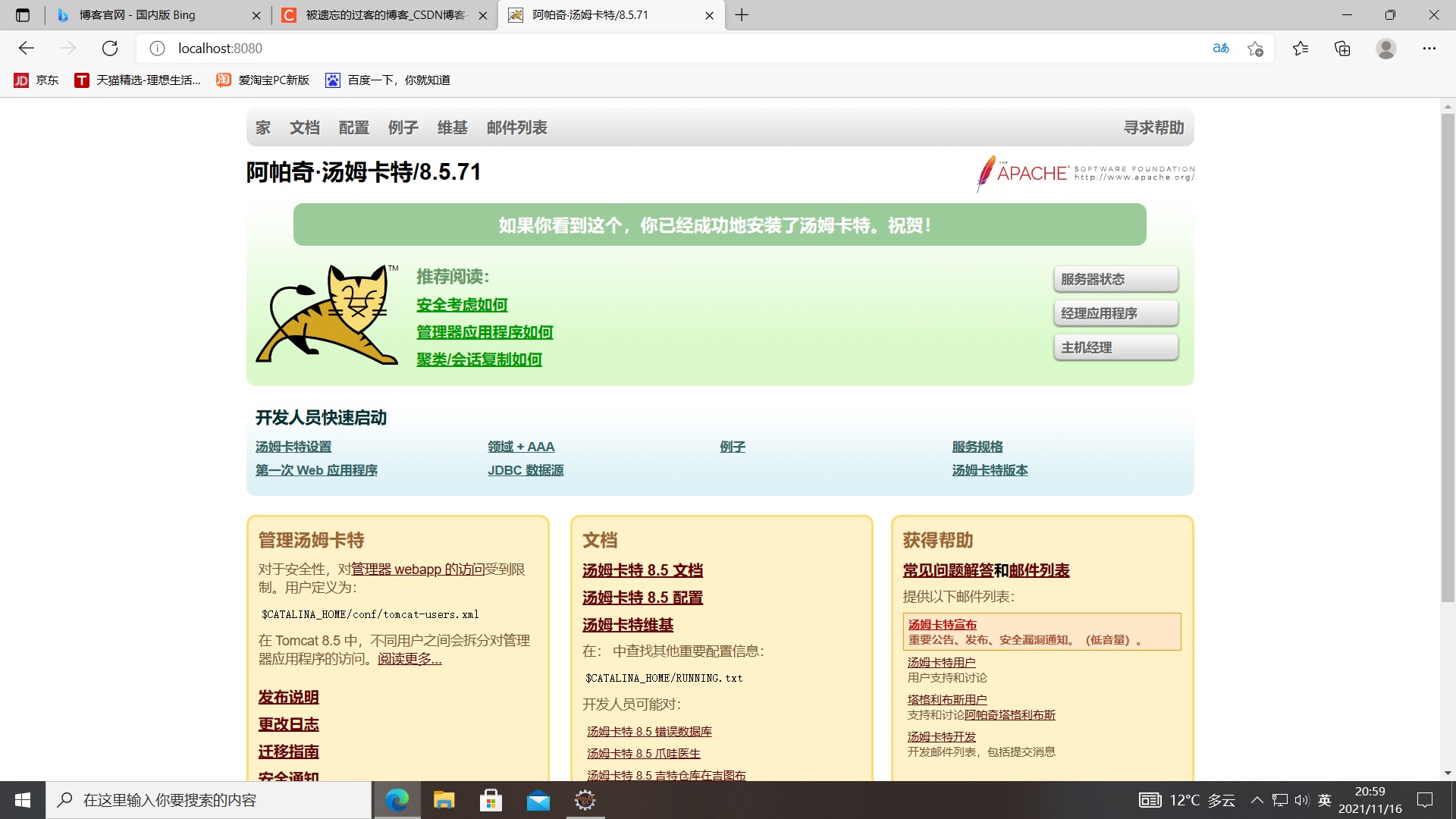1456x819 pixels.
Task: Open the Collections icon
Action: pos(1342,49)
